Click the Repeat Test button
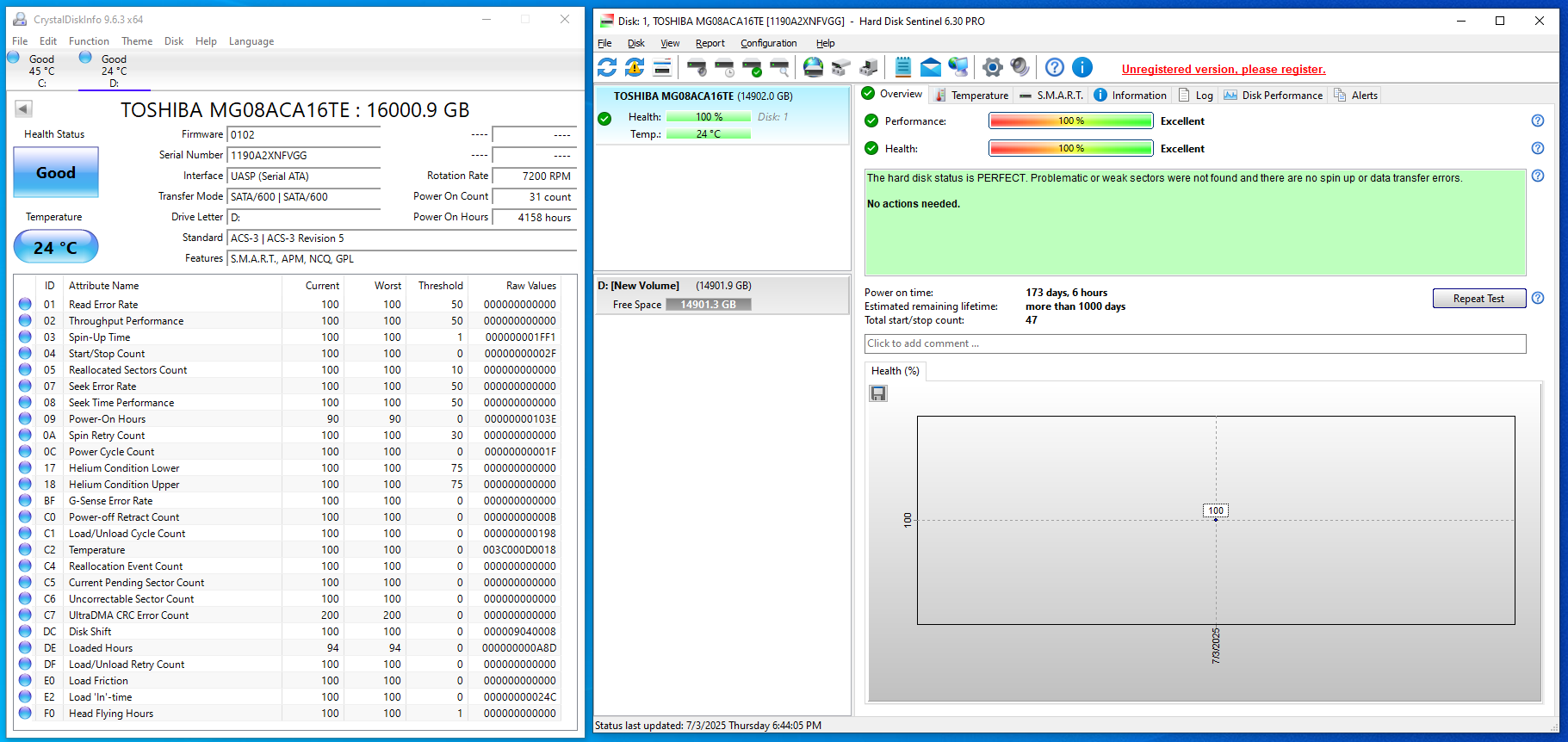The width and height of the screenshot is (1568, 742). [x=1478, y=299]
